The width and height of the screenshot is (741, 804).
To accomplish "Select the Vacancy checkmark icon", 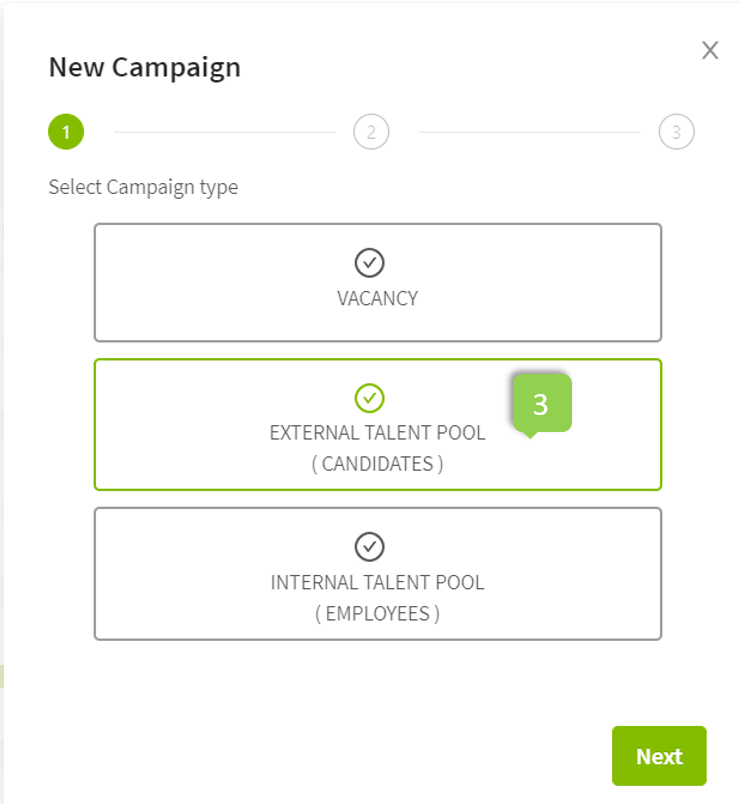I will 371,260.
